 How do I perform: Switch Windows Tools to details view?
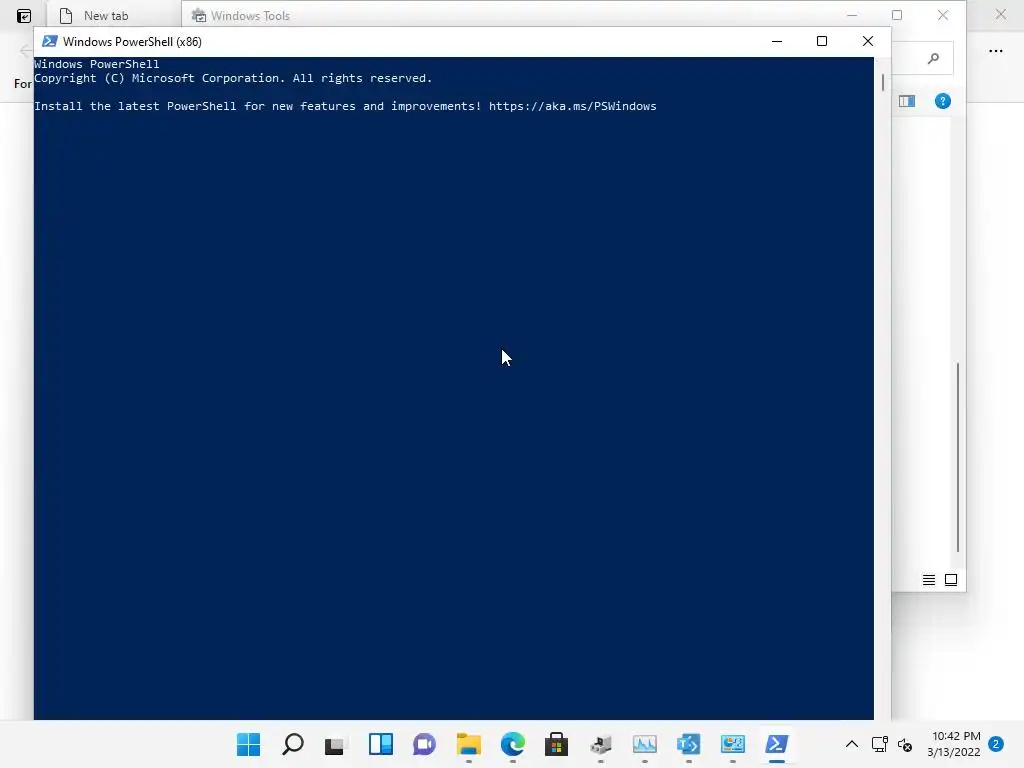pos(929,580)
